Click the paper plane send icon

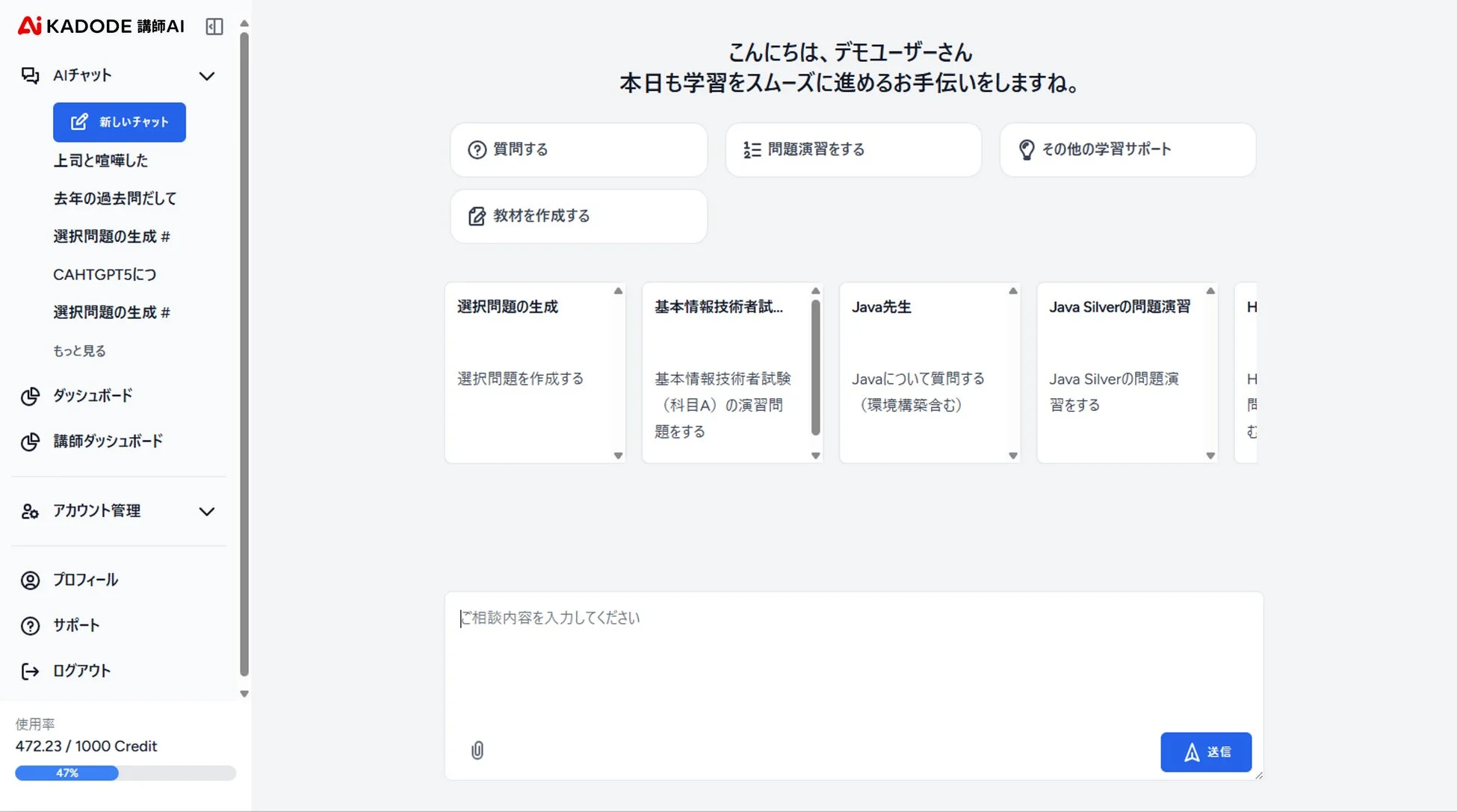tap(1191, 752)
